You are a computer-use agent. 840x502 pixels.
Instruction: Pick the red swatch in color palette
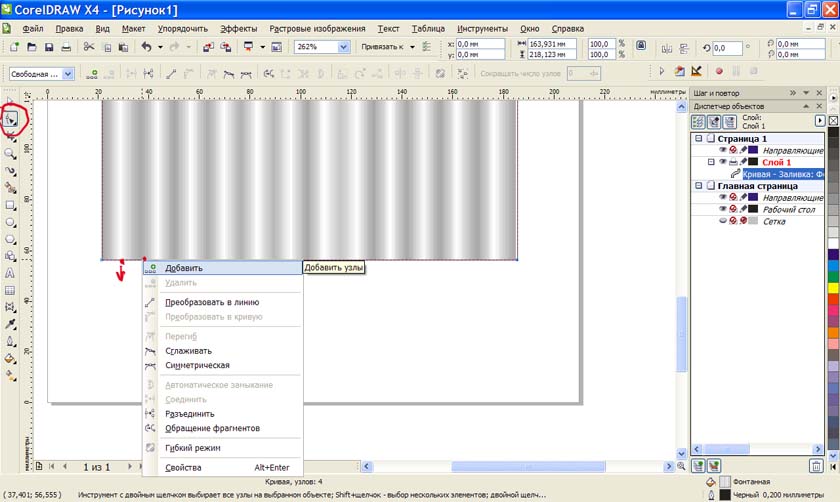(x=833, y=300)
